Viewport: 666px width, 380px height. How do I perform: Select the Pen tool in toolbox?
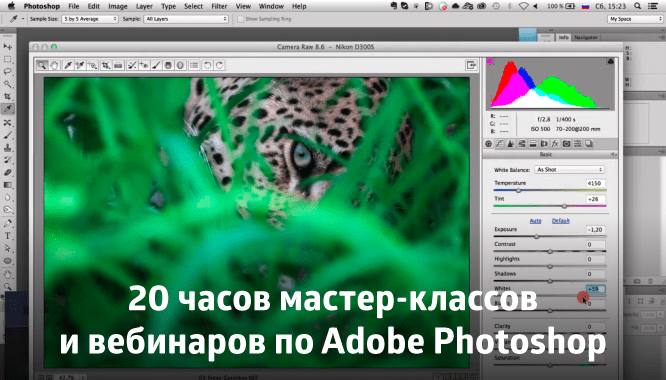[x=8, y=223]
